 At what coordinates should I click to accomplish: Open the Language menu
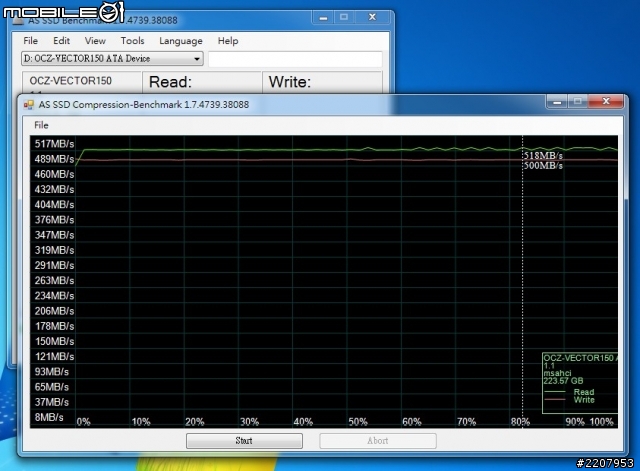click(181, 41)
